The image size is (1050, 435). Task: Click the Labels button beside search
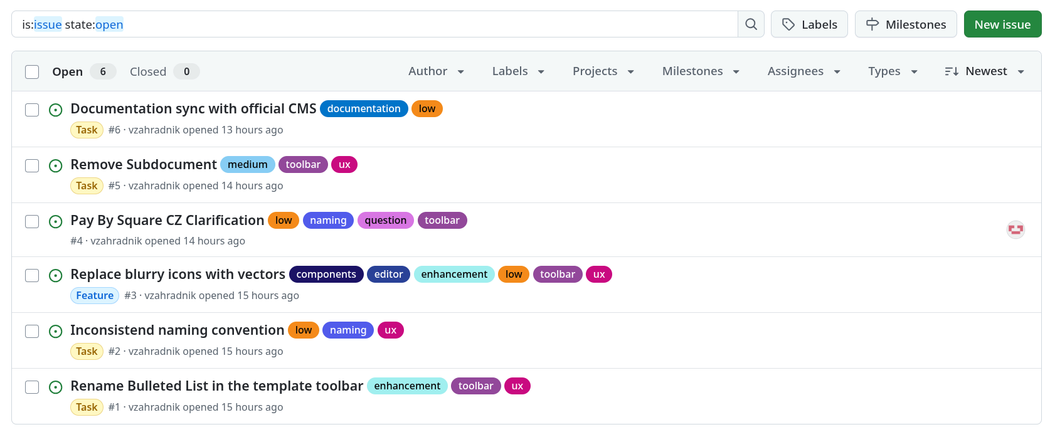tap(809, 25)
